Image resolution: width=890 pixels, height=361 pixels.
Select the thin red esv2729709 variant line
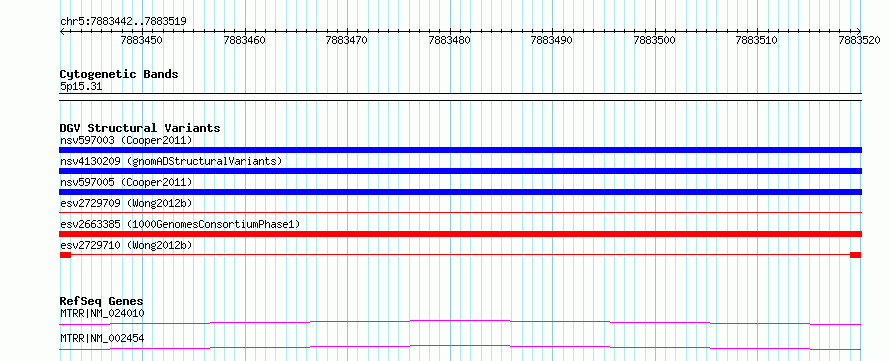point(460,213)
